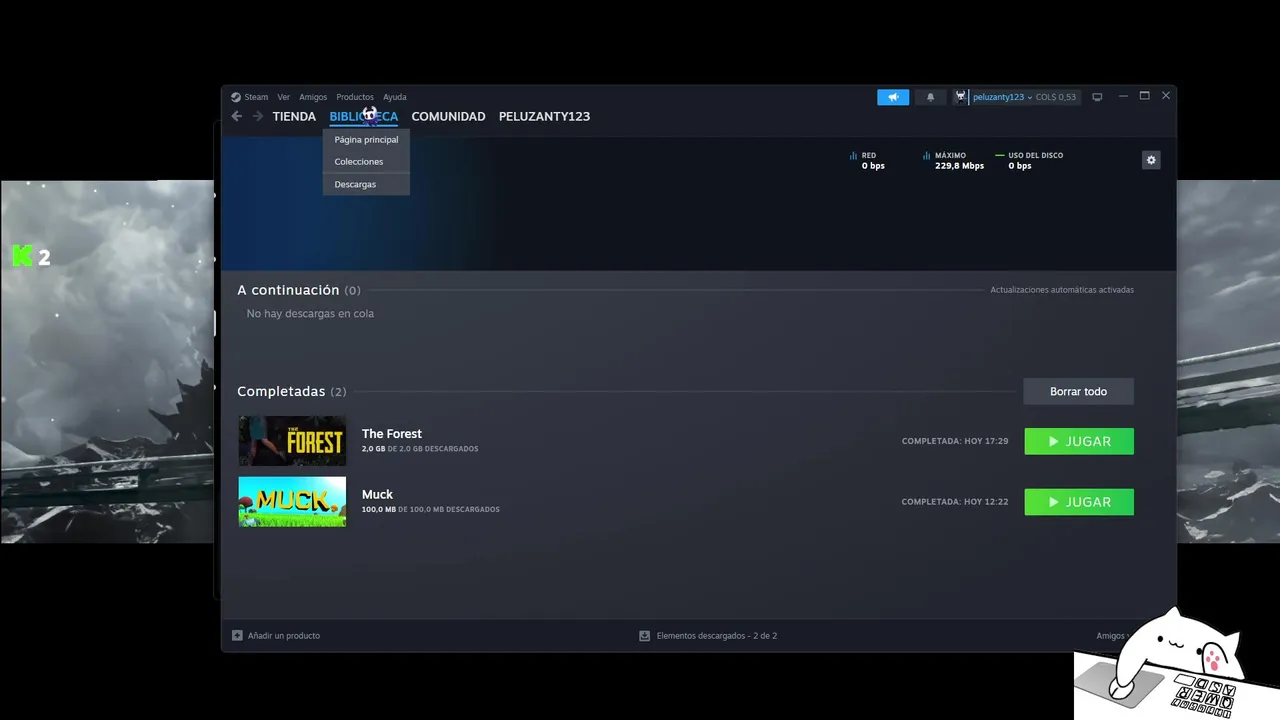Play The Forest with JUGAR

(x=1079, y=441)
